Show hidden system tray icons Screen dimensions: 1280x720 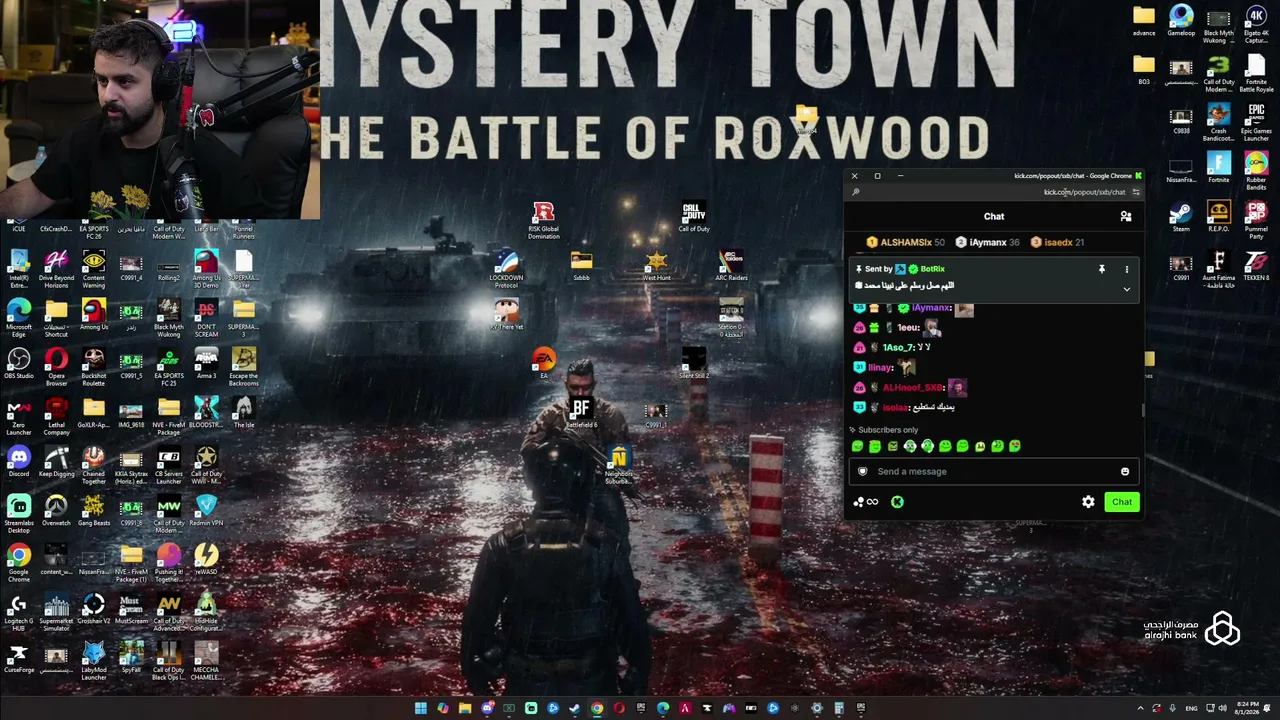pyautogui.click(x=1140, y=709)
